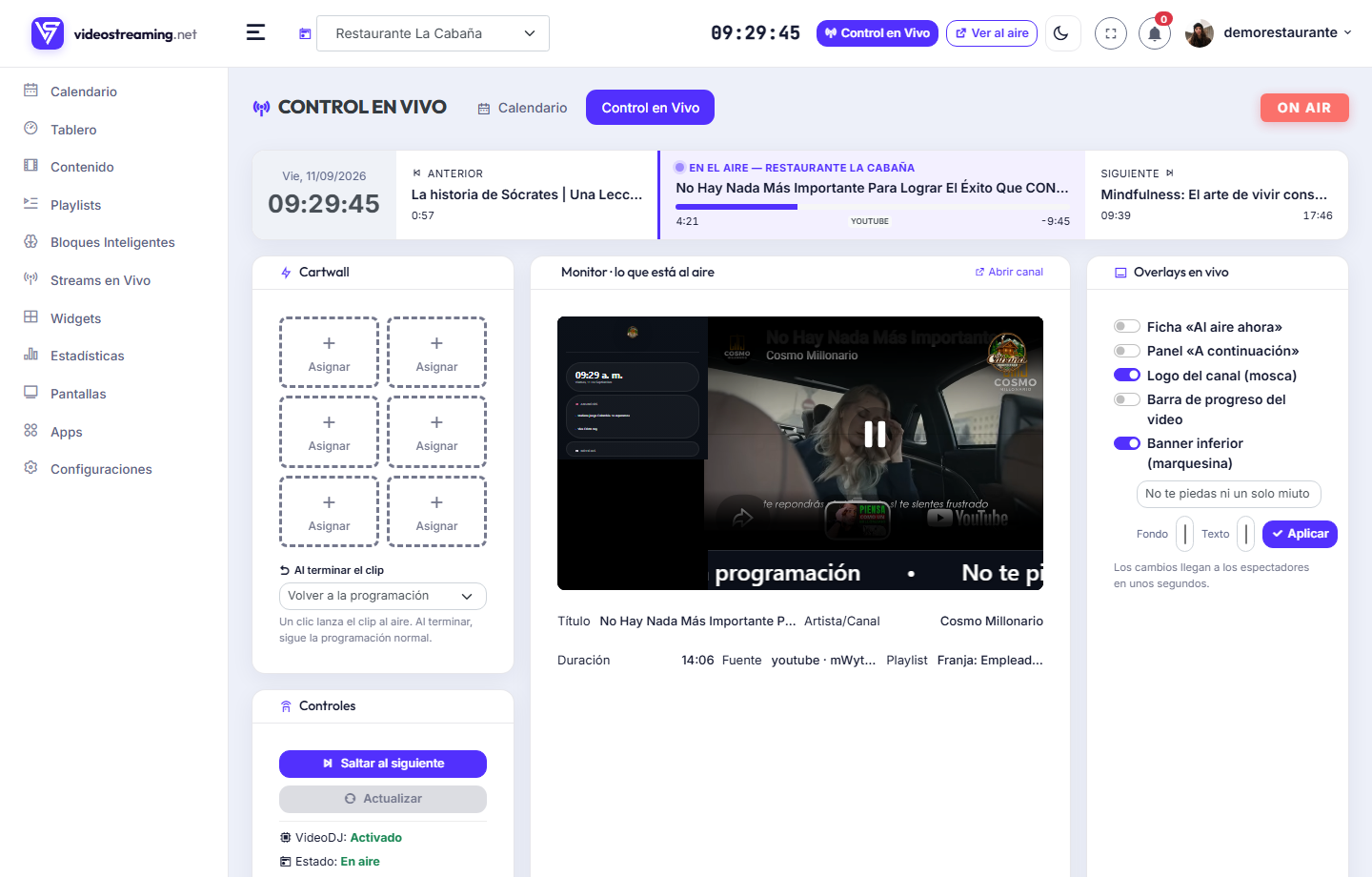Click the first Asignar cartwall slot
This screenshot has width=1372, height=877.
click(329, 353)
